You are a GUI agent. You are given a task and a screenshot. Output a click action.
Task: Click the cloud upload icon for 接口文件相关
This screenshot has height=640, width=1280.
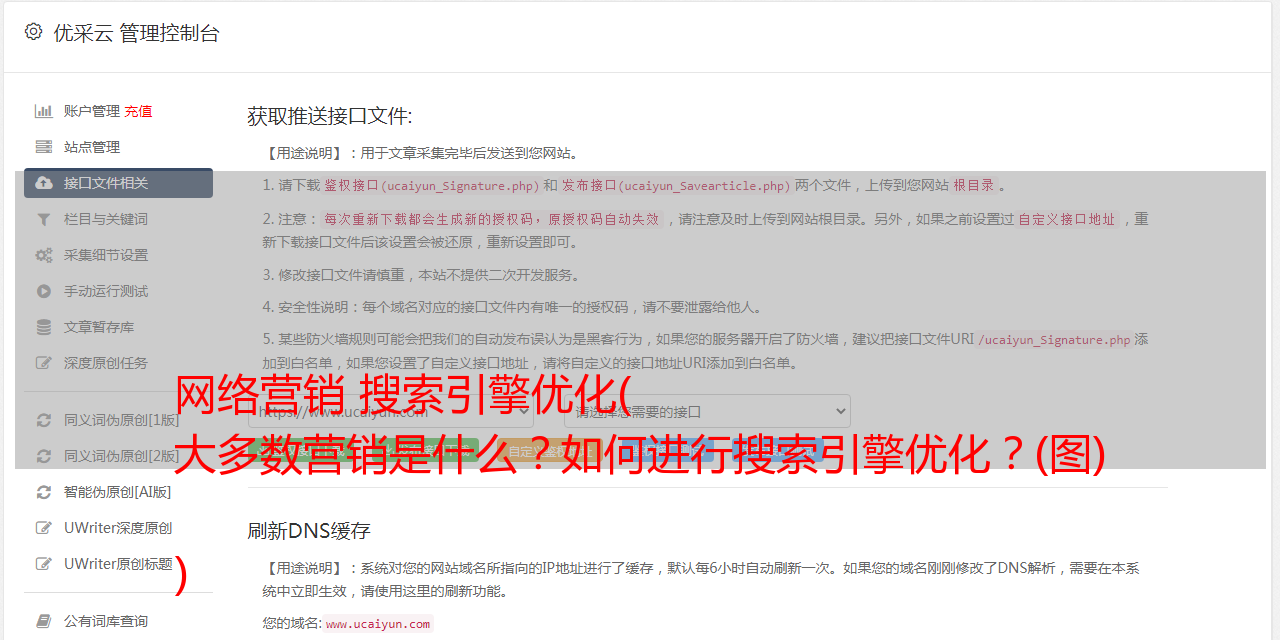(x=44, y=183)
